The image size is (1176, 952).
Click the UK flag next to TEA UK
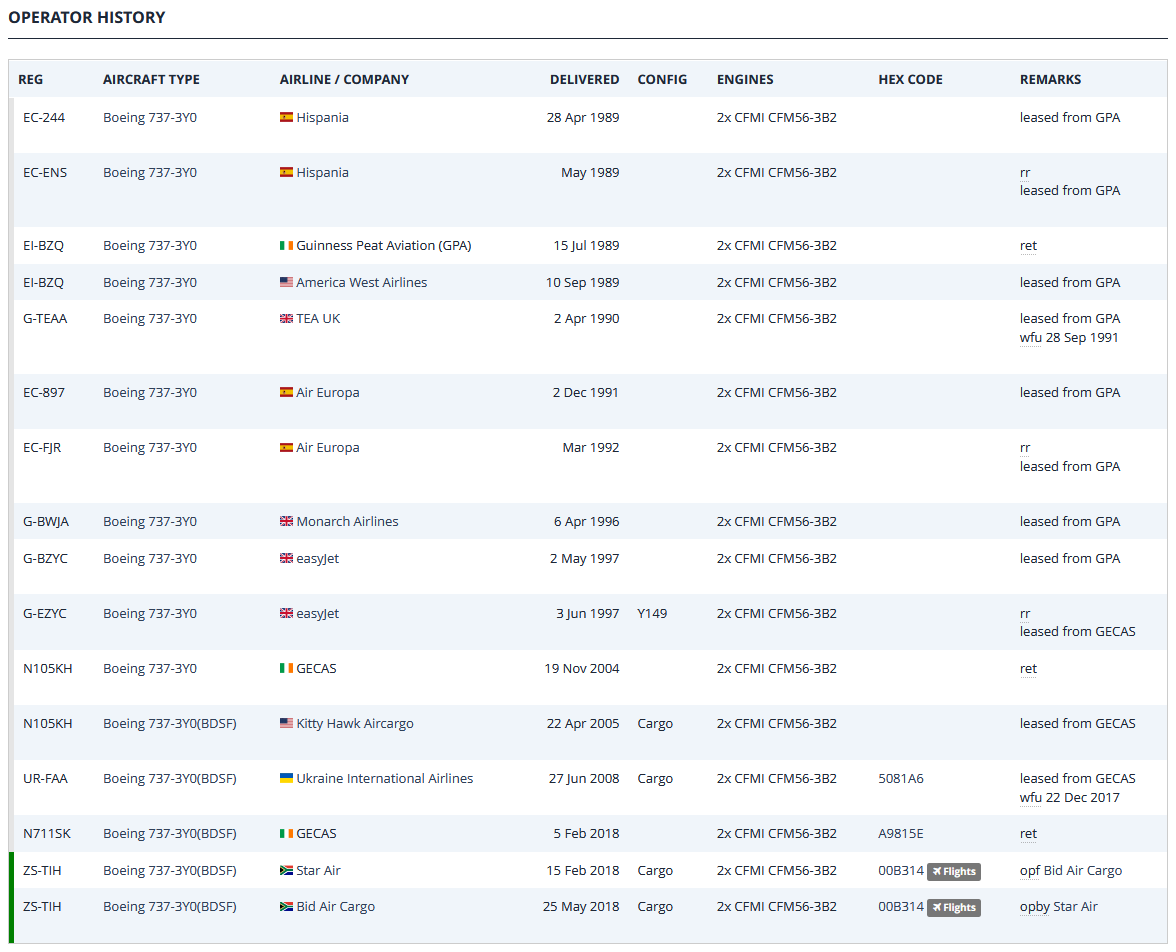[286, 318]
